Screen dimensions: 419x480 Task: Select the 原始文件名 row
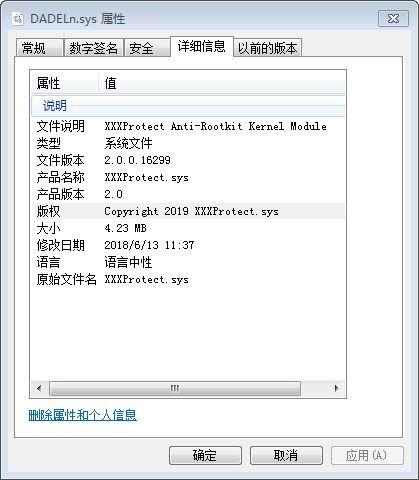pos(188,279)
